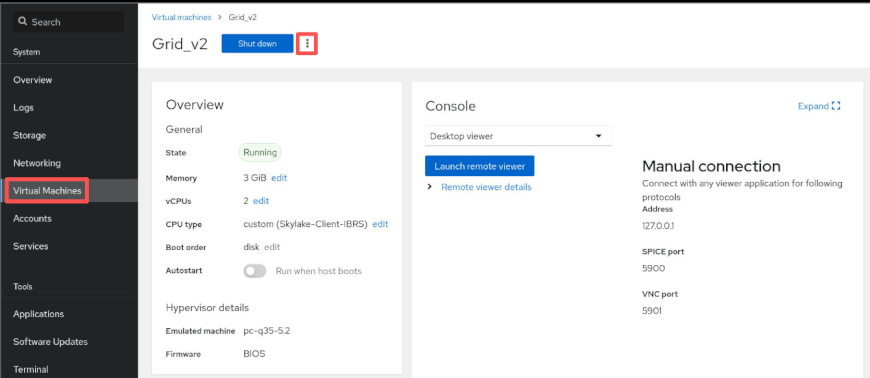Click the Shut down button
Image resolution: width=870 pixels, height=378 pixels.
click(x=257, y=44)
